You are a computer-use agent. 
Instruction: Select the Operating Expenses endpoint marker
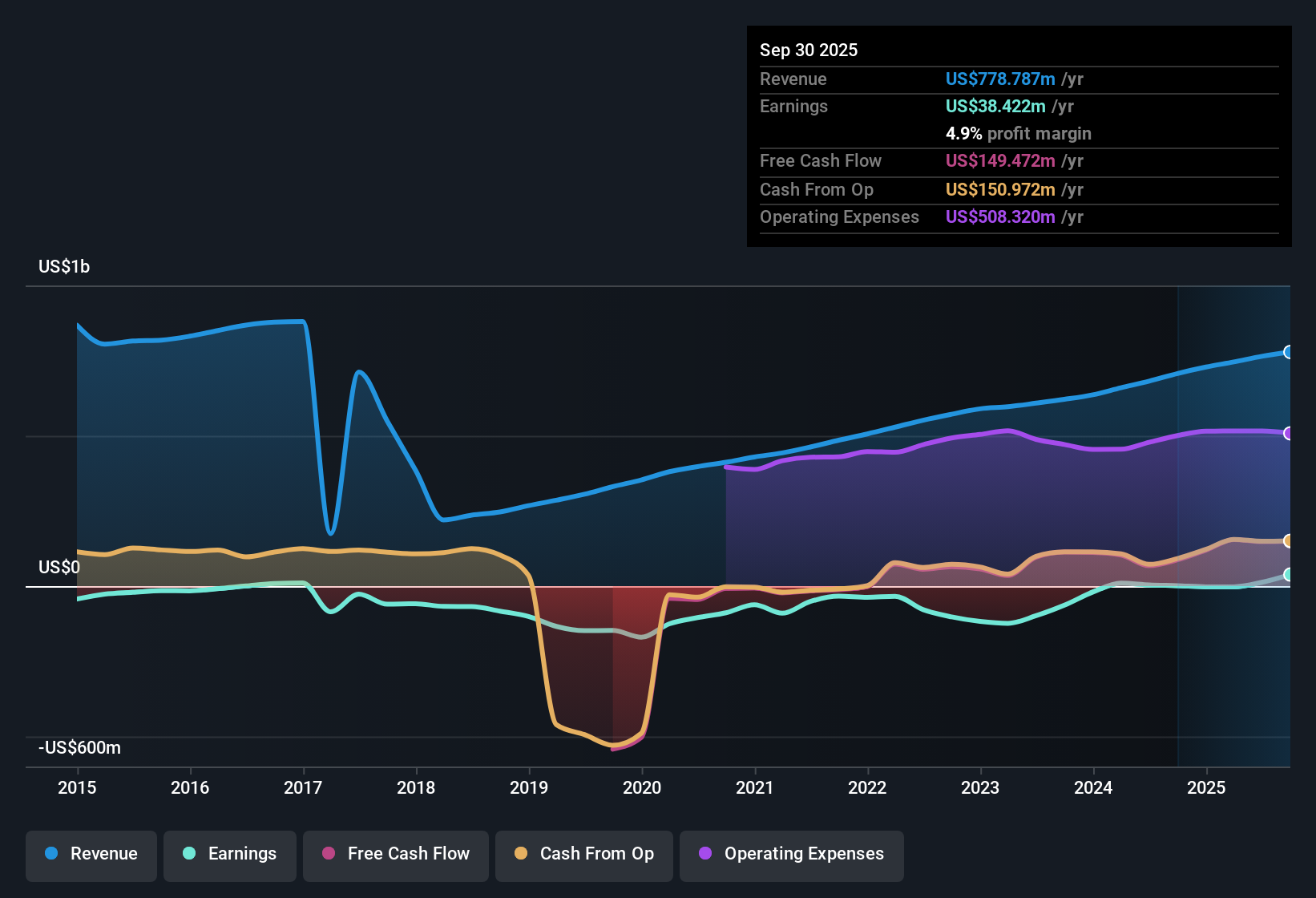point(1289,434)
